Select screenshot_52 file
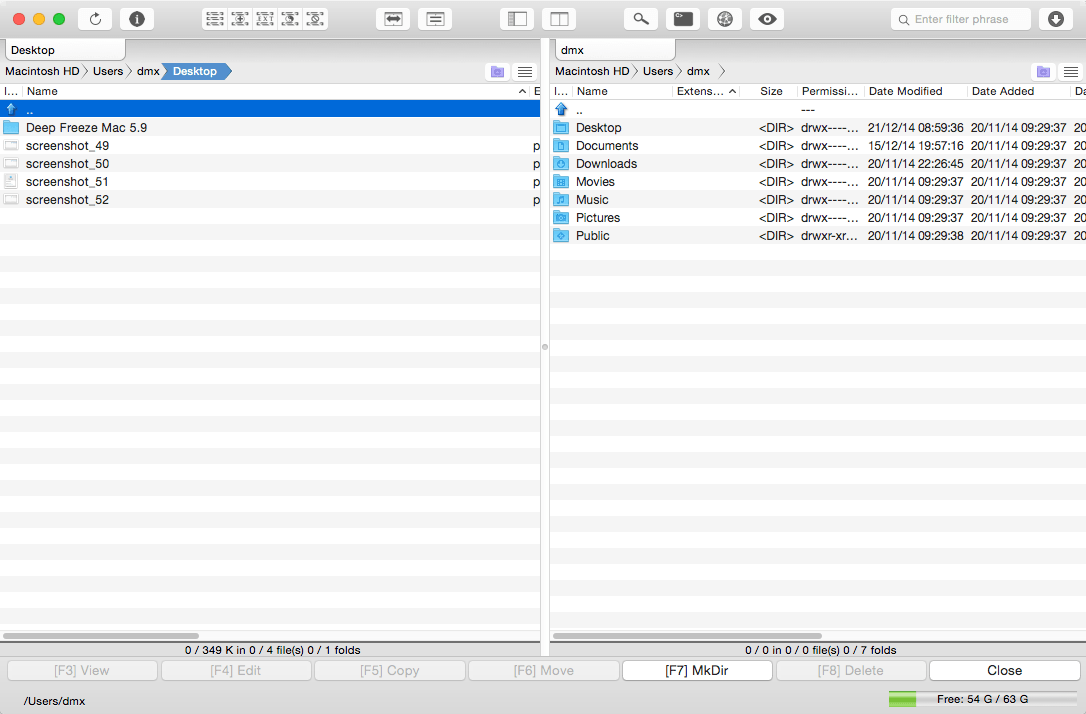Image resolution: width=1086 pixels, height=714 pixels. point(270,199)
